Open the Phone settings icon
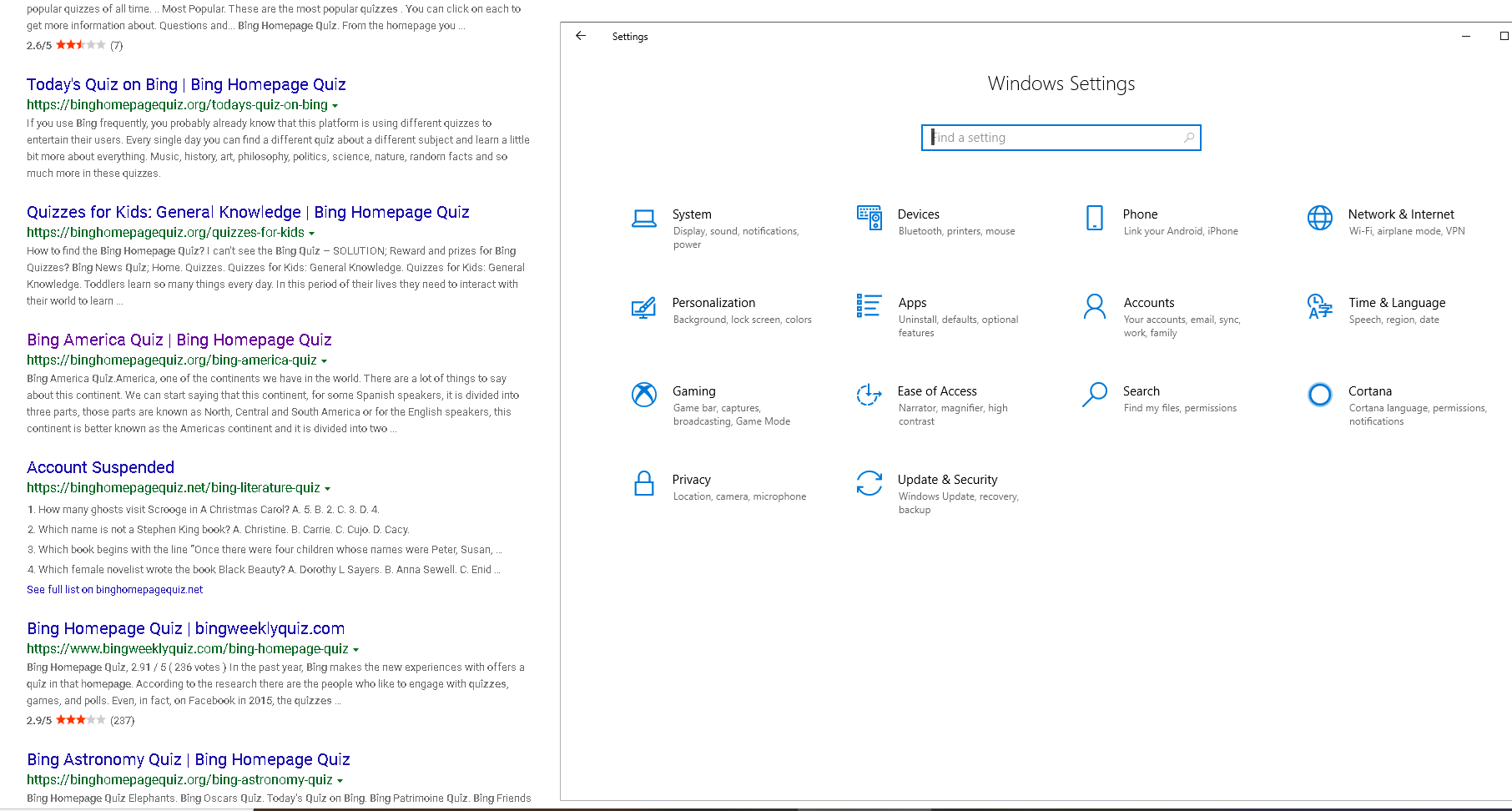 pyautogui.click(x=1094, y=218)
